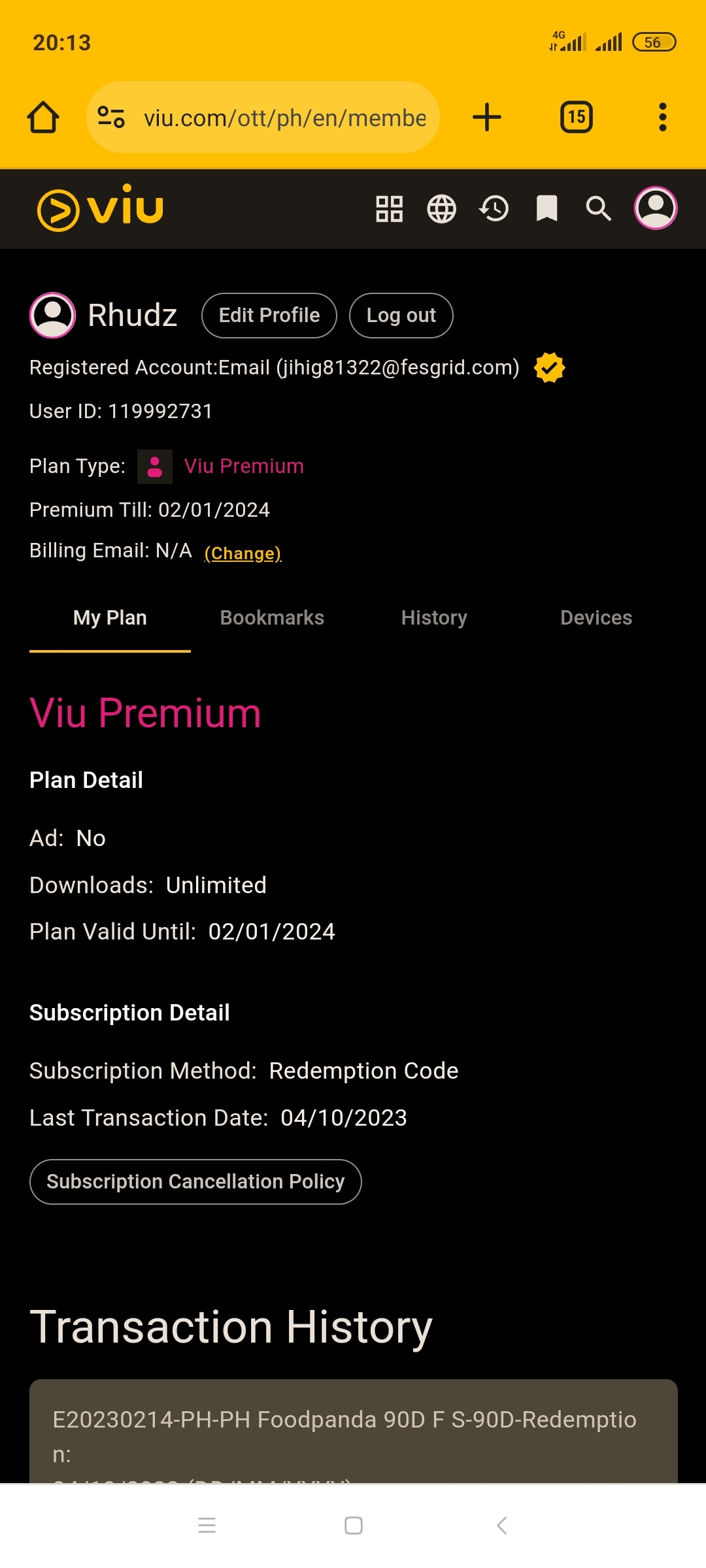Switch to the History tab

click(x=434, y=618)
